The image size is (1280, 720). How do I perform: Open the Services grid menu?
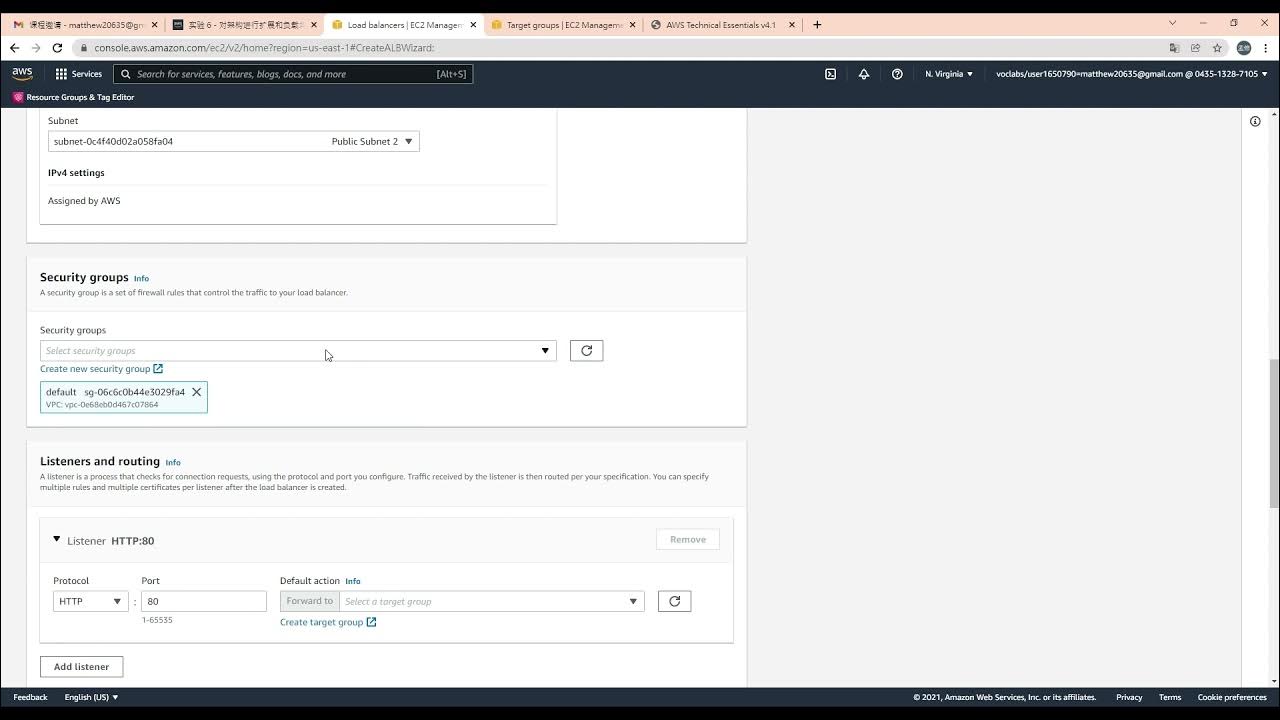pyautogui.click(x=61, y=74)
